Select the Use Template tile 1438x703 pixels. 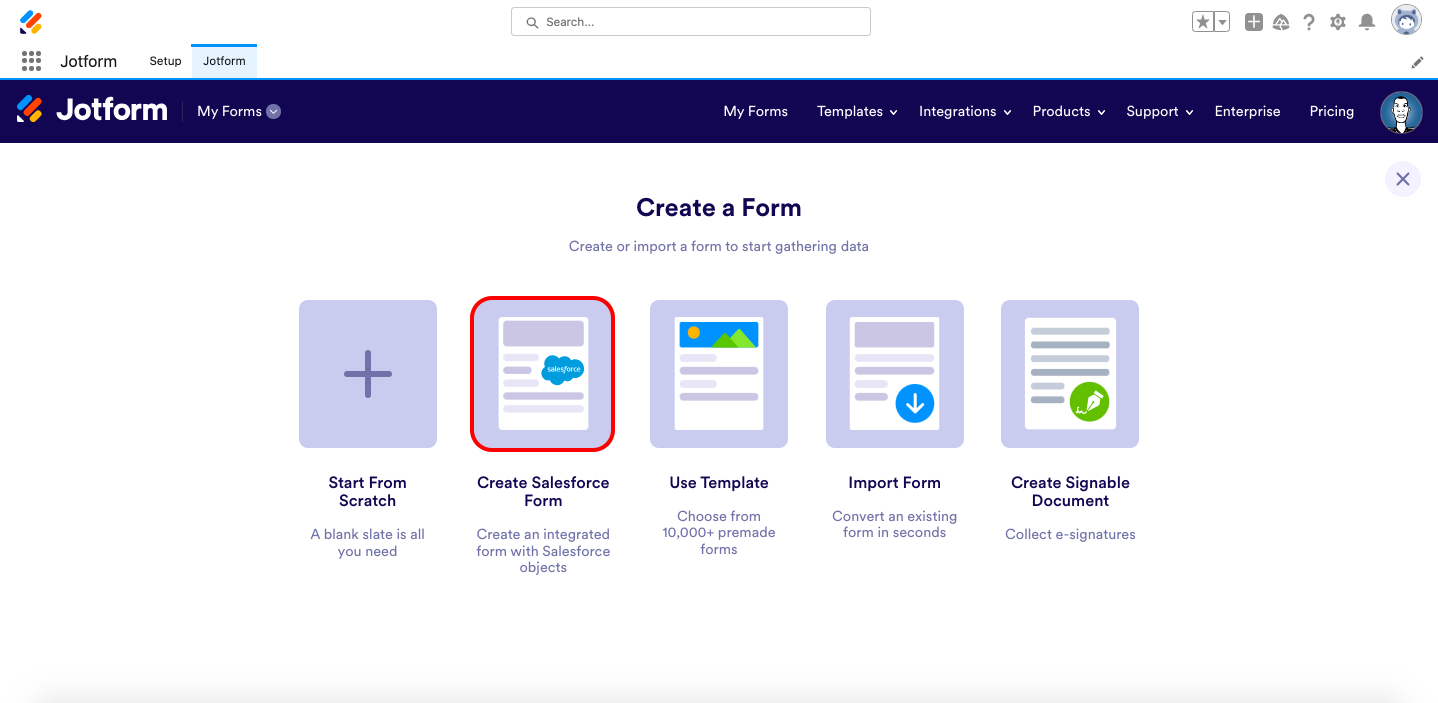pyautogui.click(x=719, y=374)
